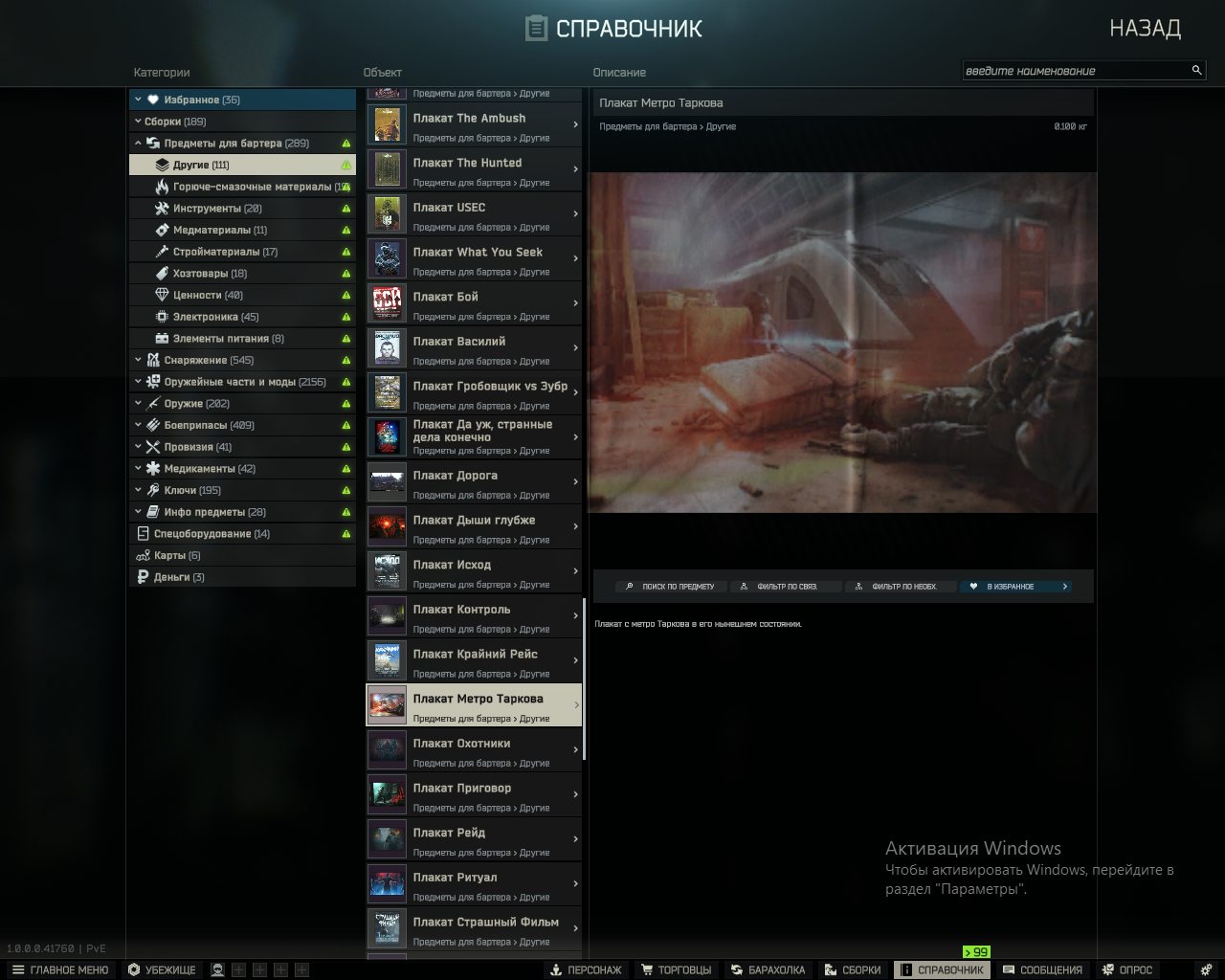The image size is (1225, 980).
Task: Click the stacked layers icon beside Другие
Action: pos(162,165)
